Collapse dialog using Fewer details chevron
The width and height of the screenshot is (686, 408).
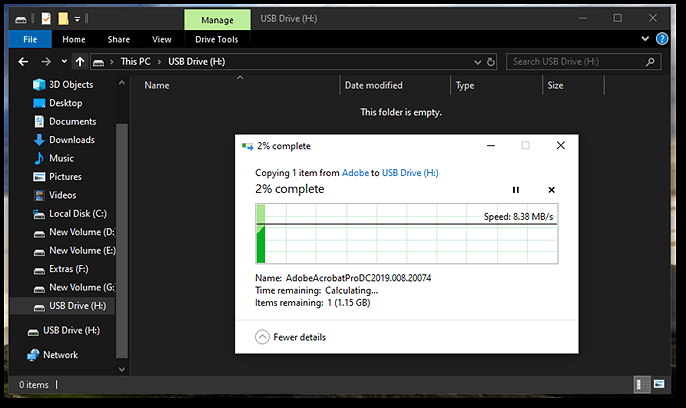click(x=263, y=337)
